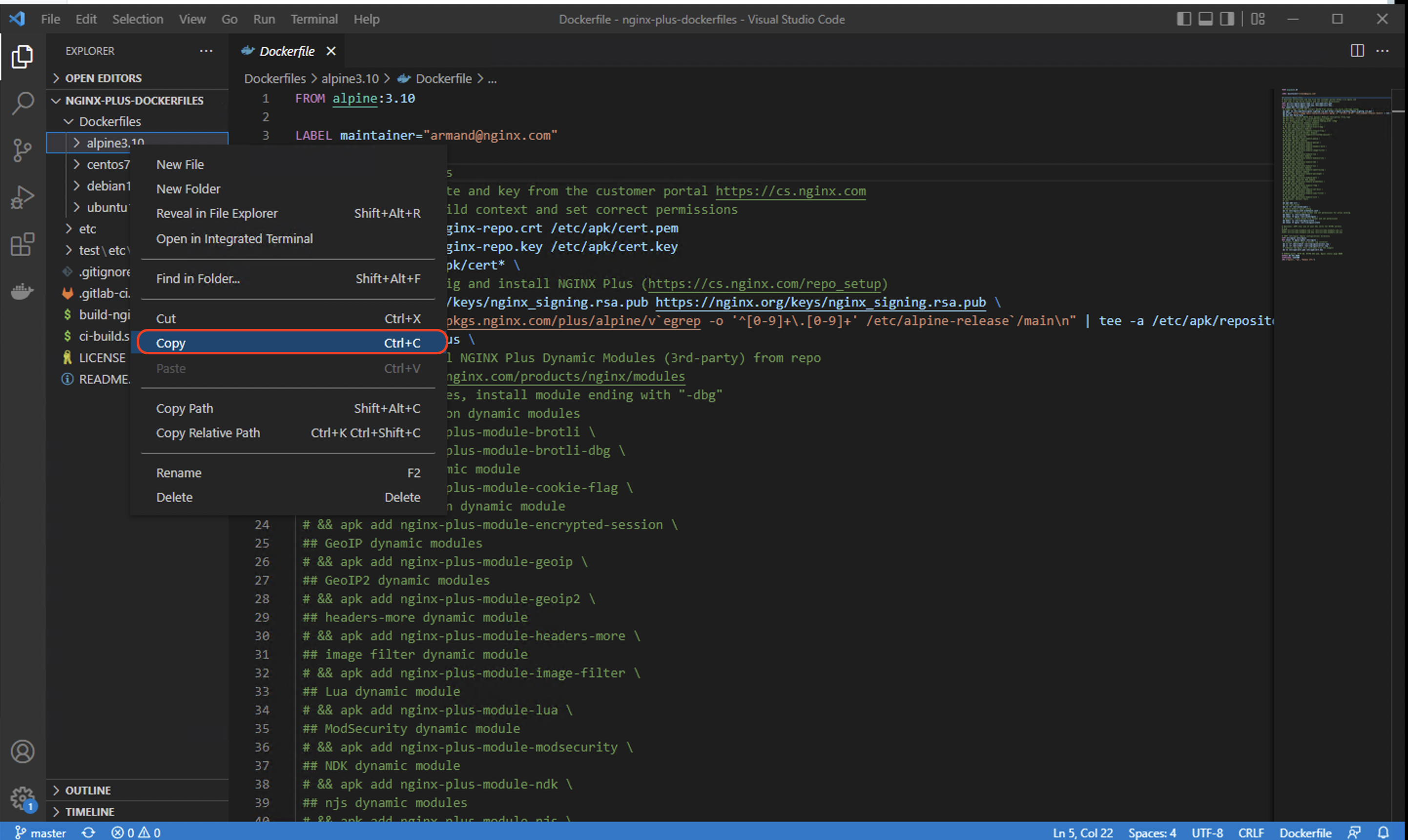Collapse the Dockerfiles folder
This screenshot has height=840, width=1408.
pos(137,122)
